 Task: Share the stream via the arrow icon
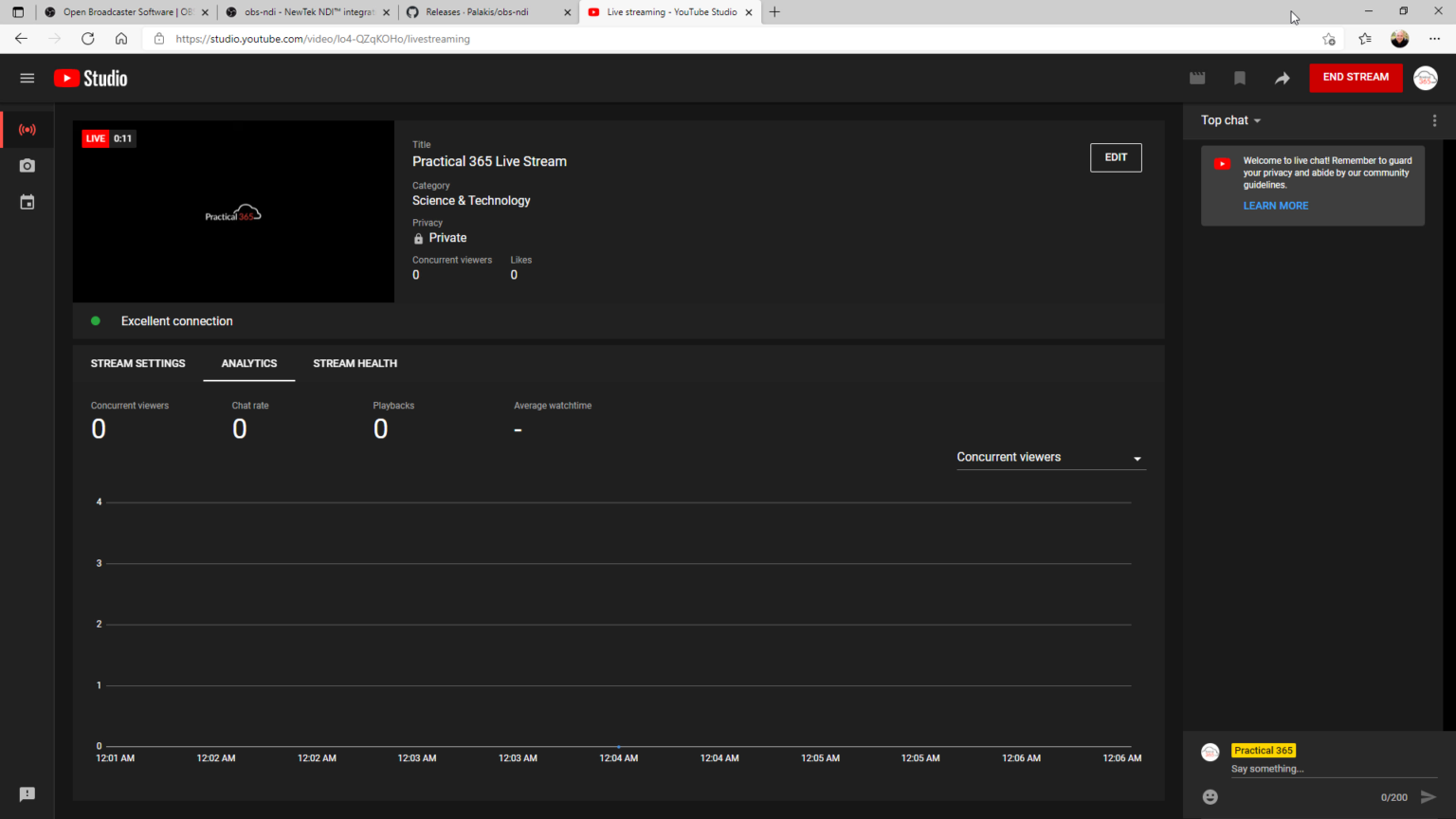1283,78
